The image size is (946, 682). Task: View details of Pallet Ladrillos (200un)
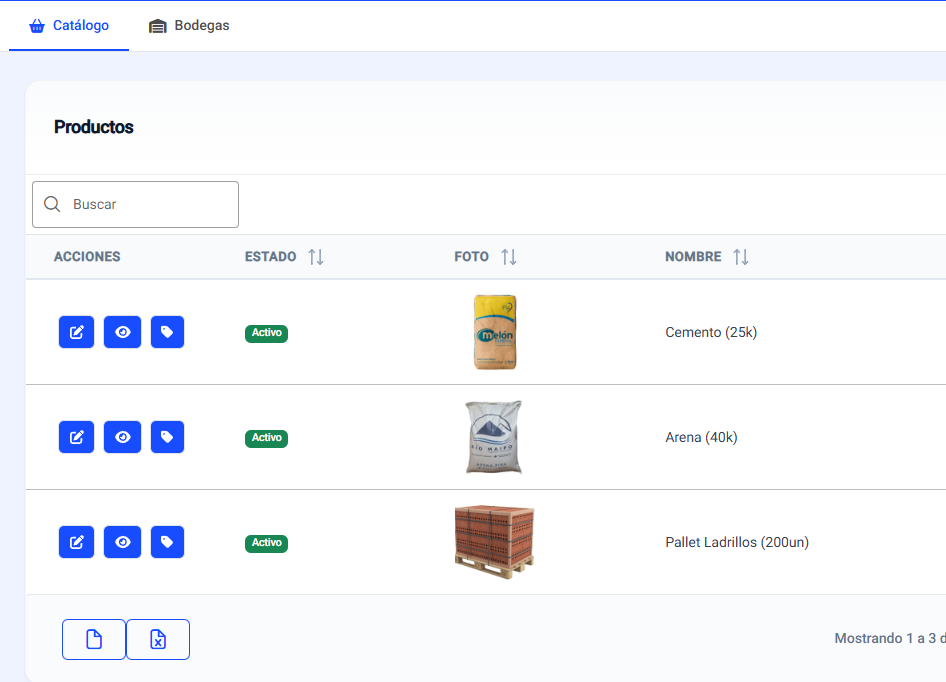click(x=122, y=542)
